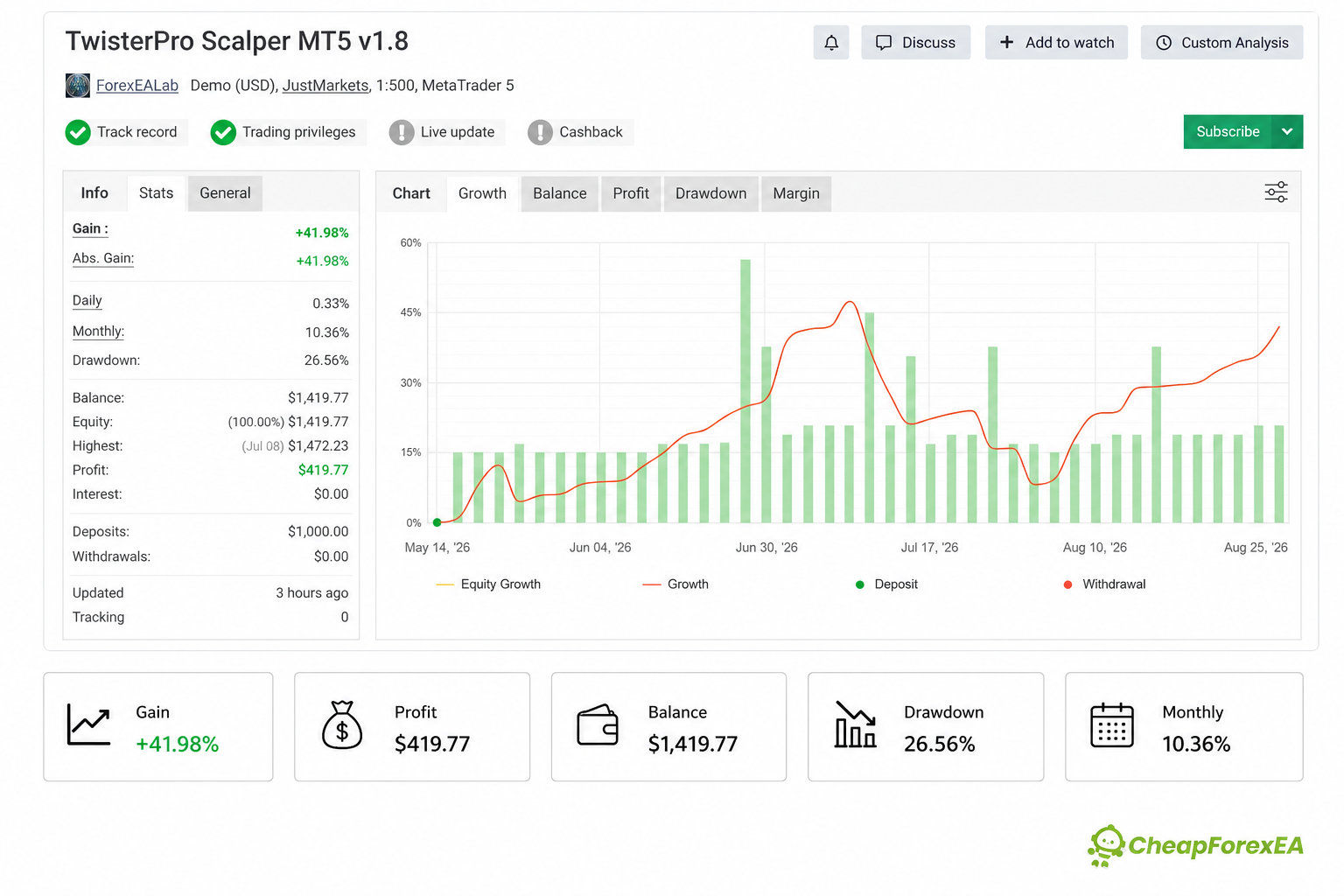Click Add to watch button

1056,42
